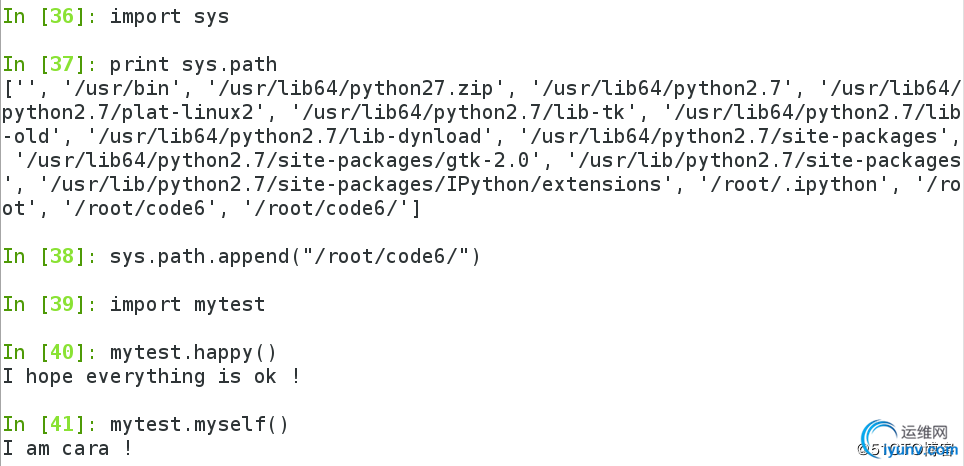Click the 'print sys.path' command

(193, 65)
